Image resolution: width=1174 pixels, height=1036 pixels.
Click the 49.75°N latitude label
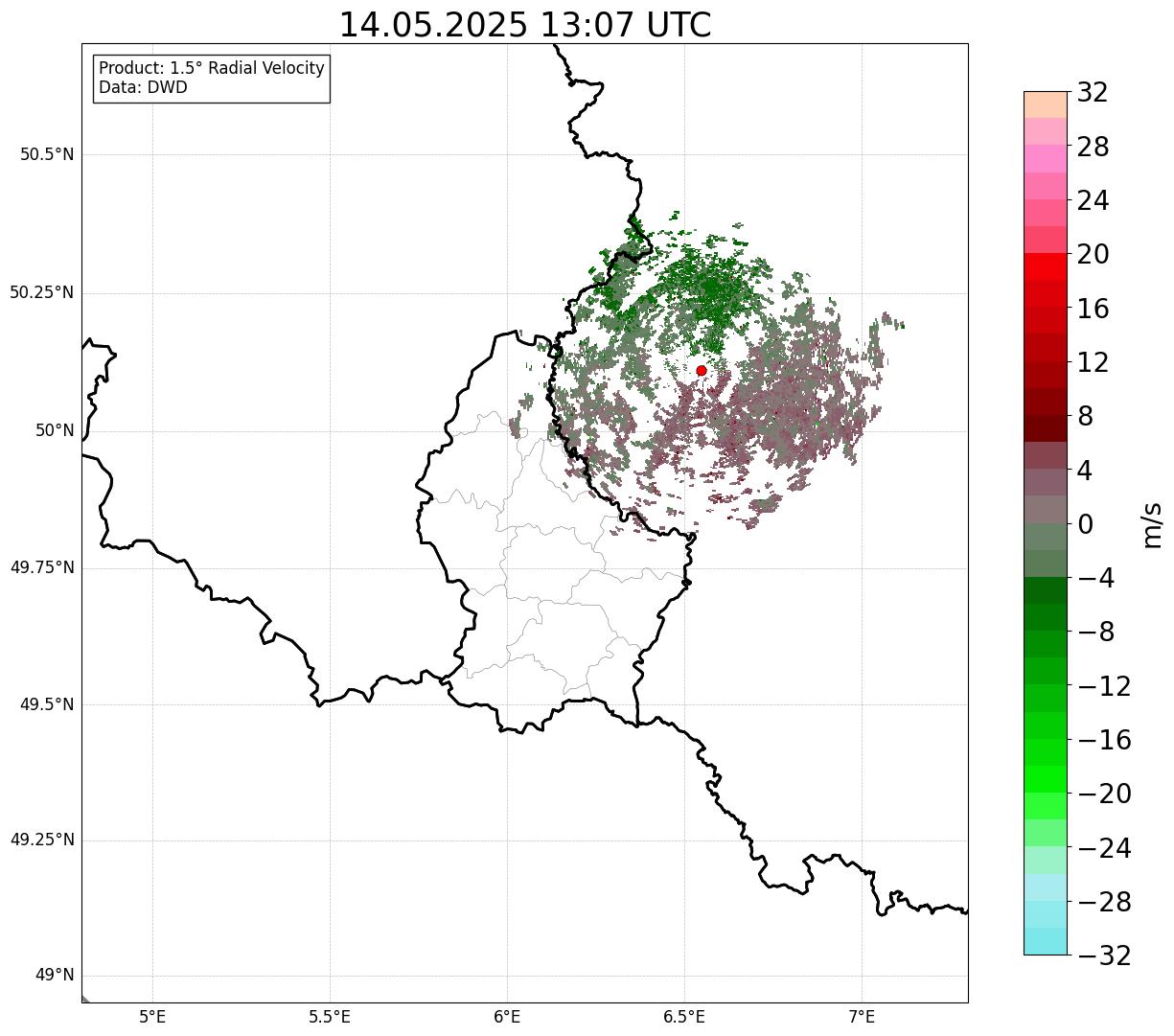[41, 567]
